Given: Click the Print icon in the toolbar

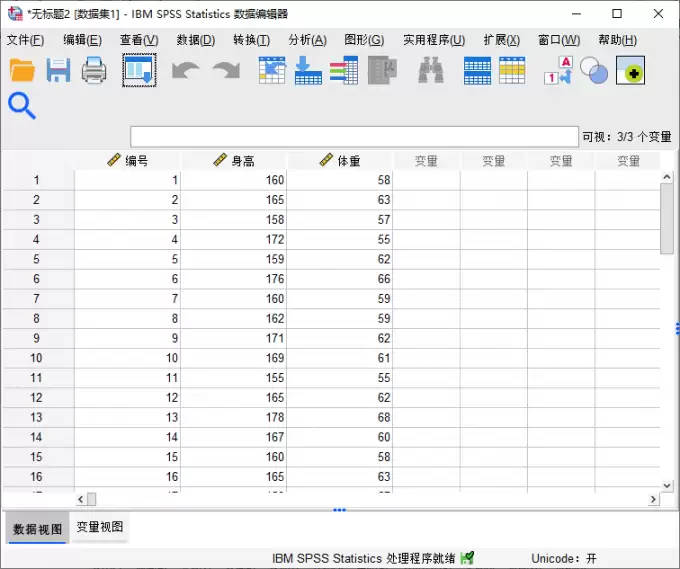Looking at the screenshot, I should click(x=94, y=70).
